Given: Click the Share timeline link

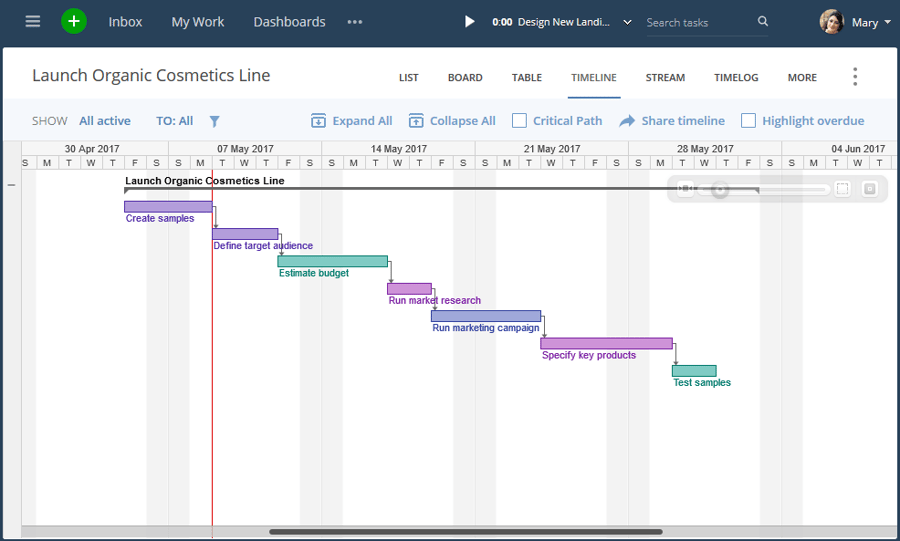Looking at the screenshot, I should tap(672, 121).
